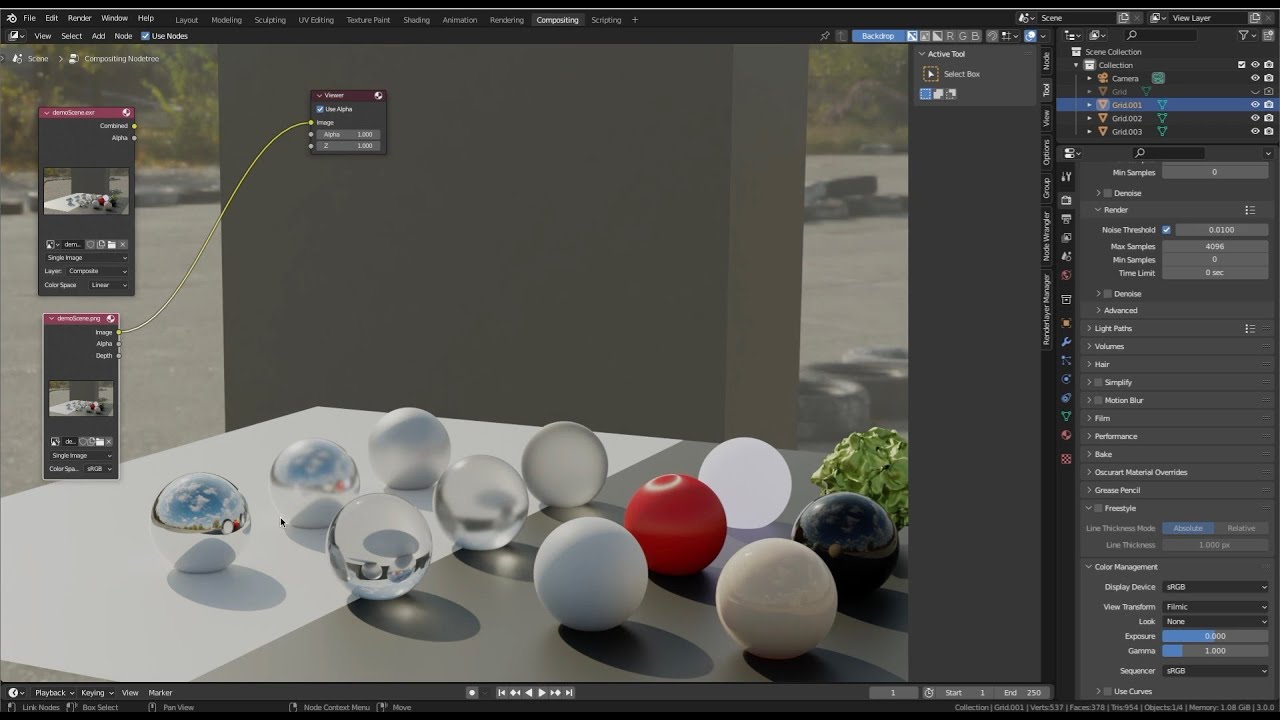
Task: Open the Sequencer color space dropdown
Action: [1216, 671]
